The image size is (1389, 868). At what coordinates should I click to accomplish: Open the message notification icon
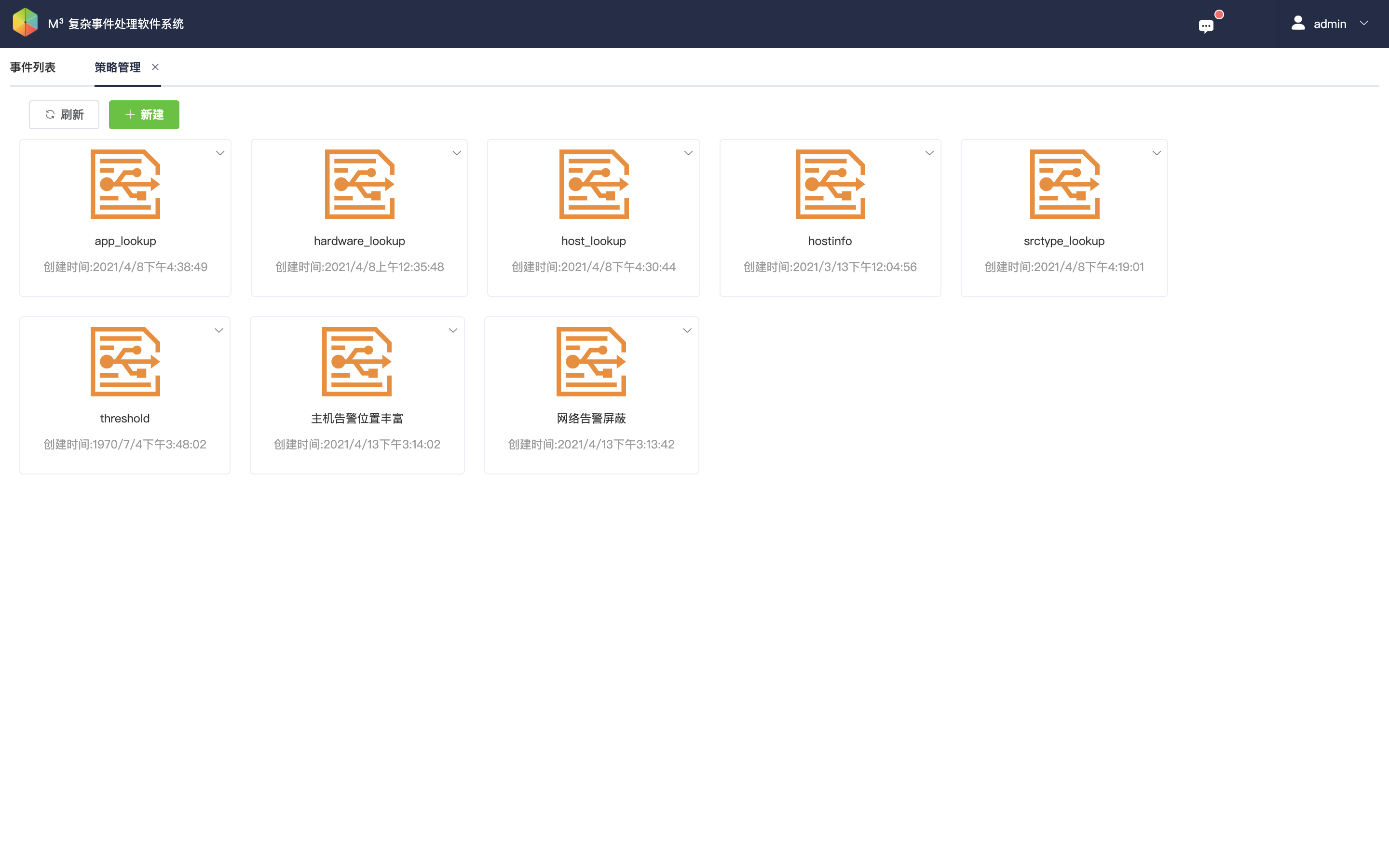[1206, 26]
